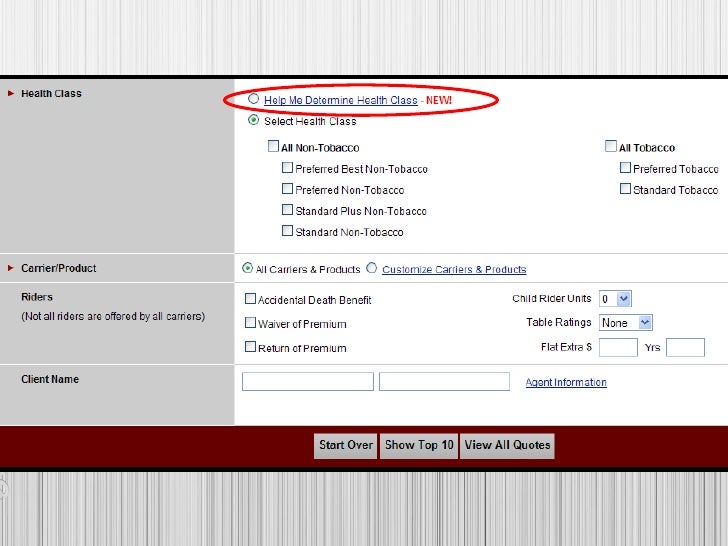
Task: Click the View All Quotes button
Action: [507, 446]
